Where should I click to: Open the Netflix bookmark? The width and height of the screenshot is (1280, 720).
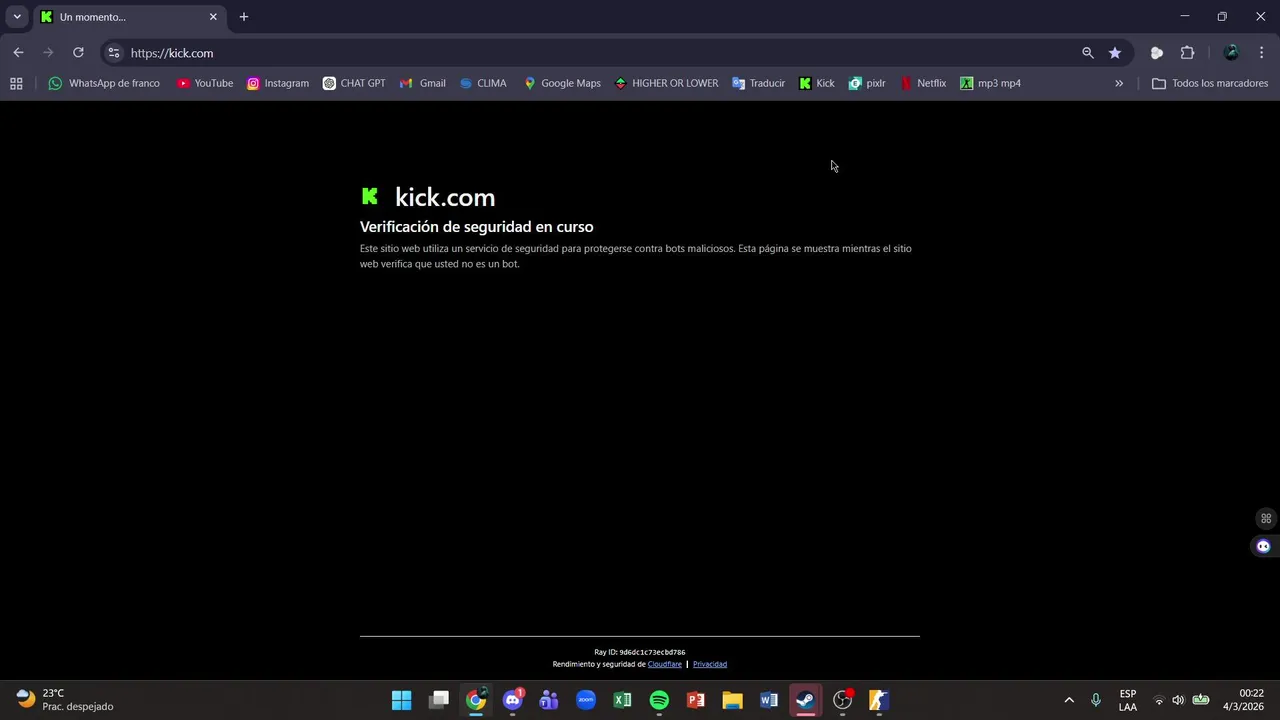tap(922, 83)
